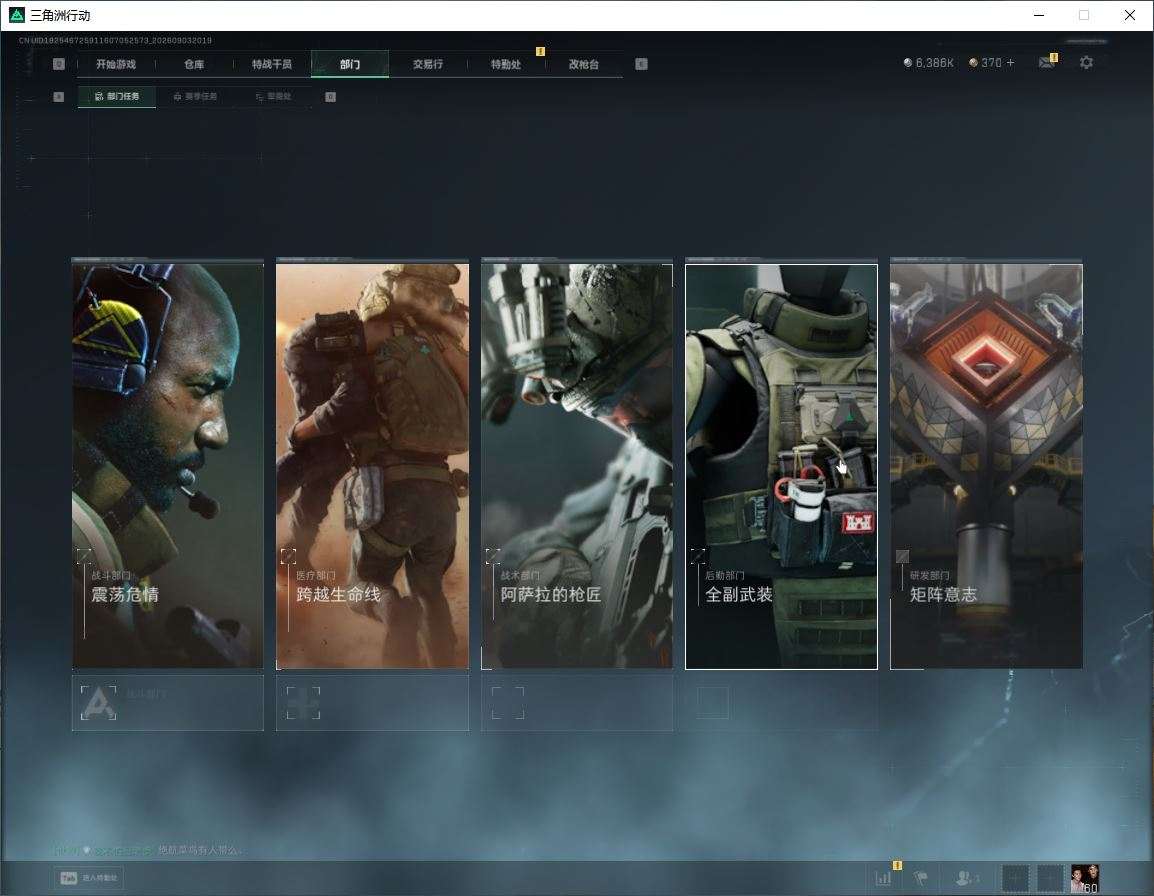Click the chat message line above the bottom bar
This screenshot has width=1154, height=896.
pyautogui.click(x=147, y=850)
